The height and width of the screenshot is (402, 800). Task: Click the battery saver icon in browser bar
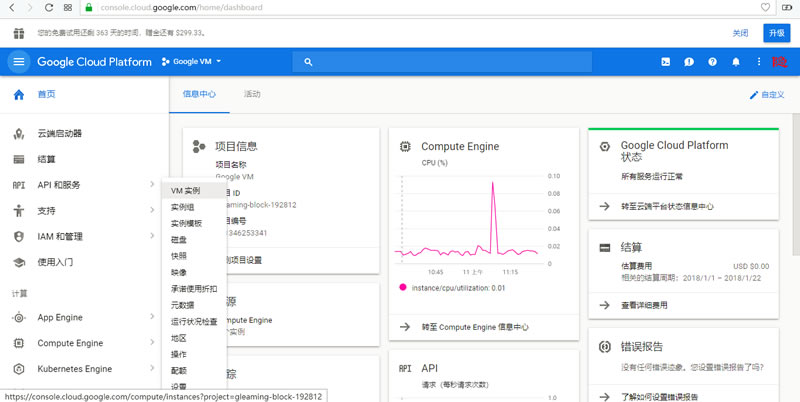(787, 7)
